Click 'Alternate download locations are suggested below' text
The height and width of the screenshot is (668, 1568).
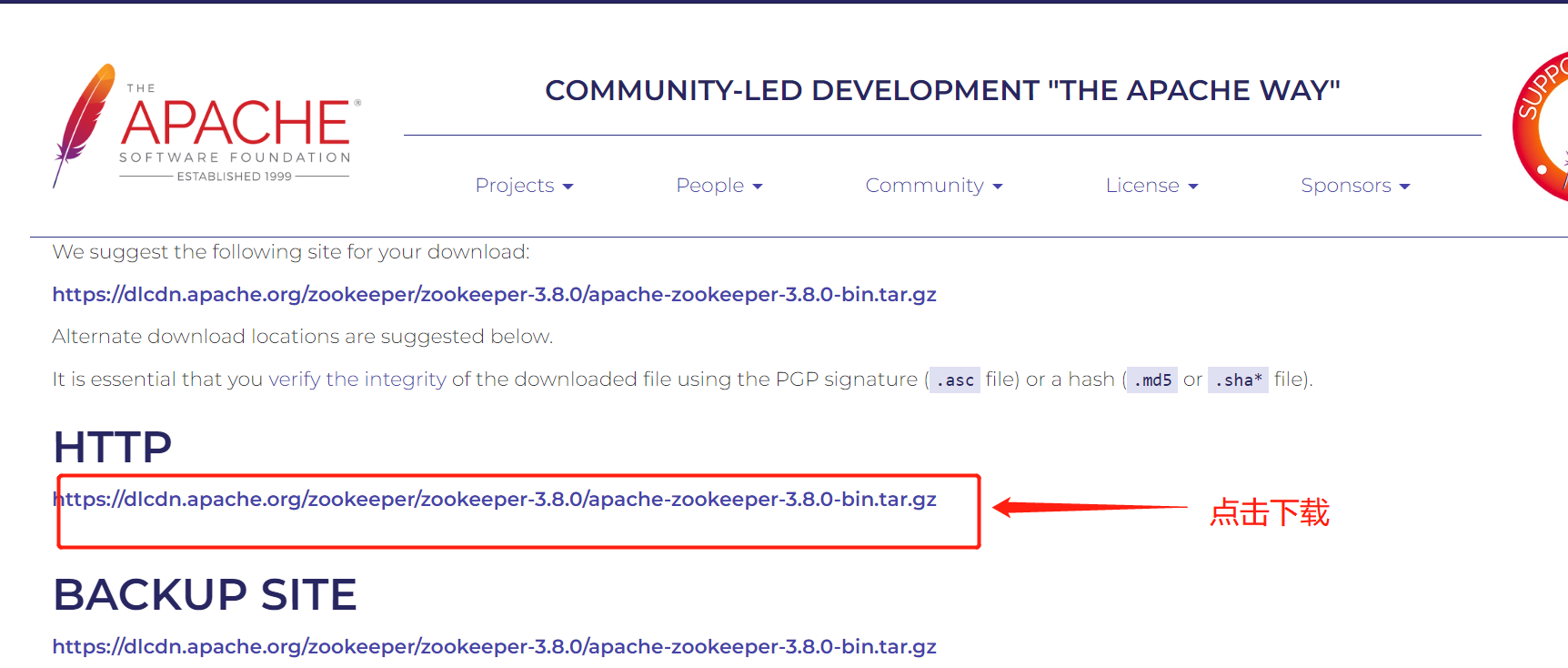click(302, 337)
